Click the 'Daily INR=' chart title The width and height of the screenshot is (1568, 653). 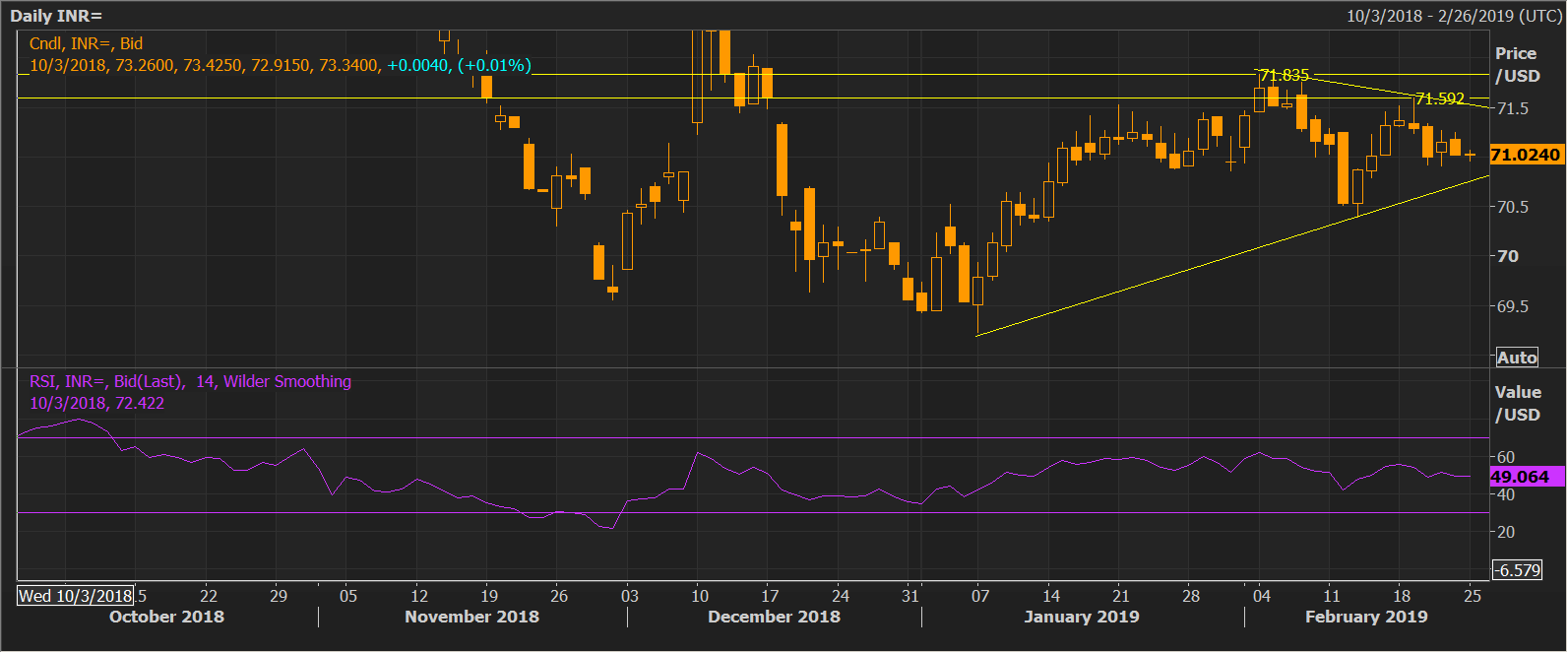tap(56, 16)
